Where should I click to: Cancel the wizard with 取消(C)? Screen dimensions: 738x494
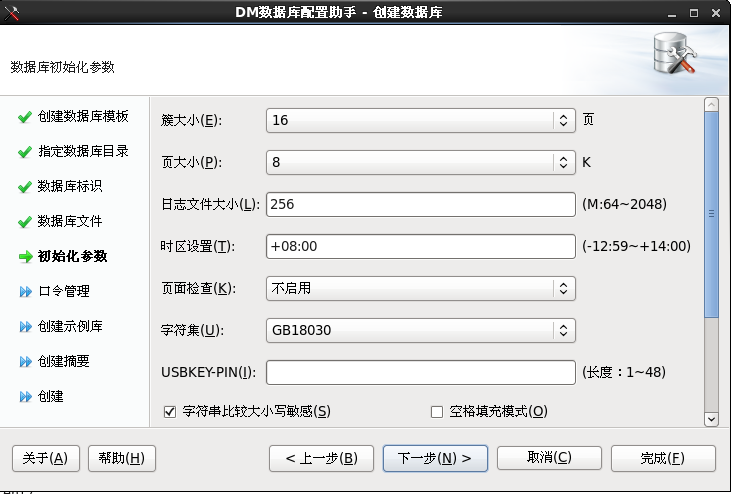(549, 458)
